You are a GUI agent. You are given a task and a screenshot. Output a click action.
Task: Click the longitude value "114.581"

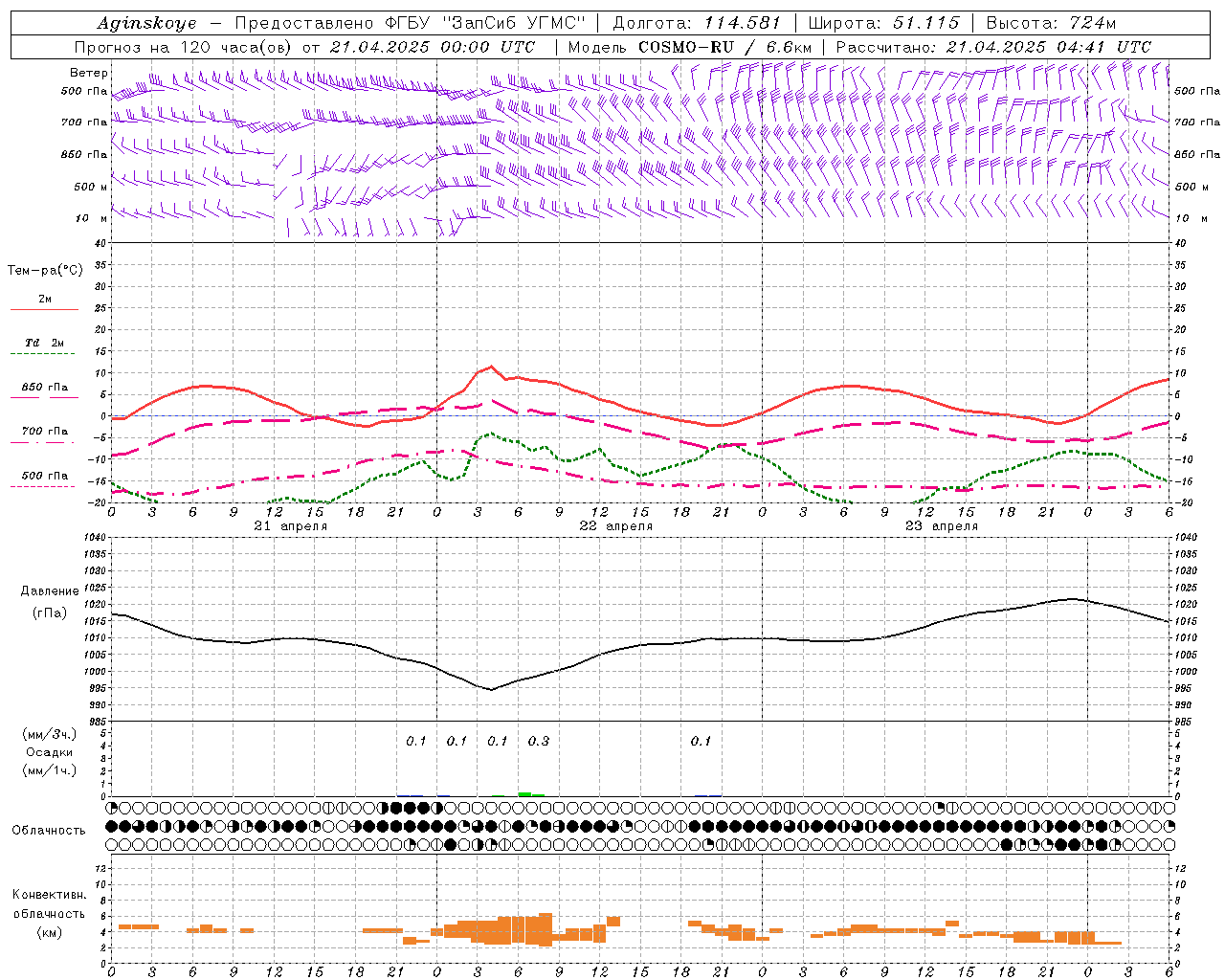[742, 23]
